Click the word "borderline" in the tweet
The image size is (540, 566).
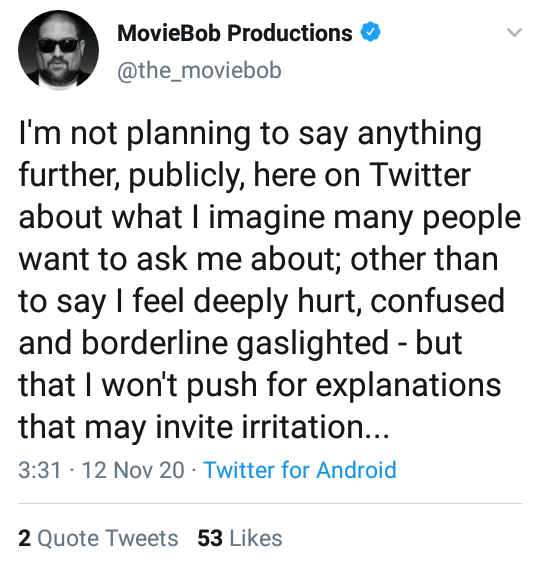[155, 343]
